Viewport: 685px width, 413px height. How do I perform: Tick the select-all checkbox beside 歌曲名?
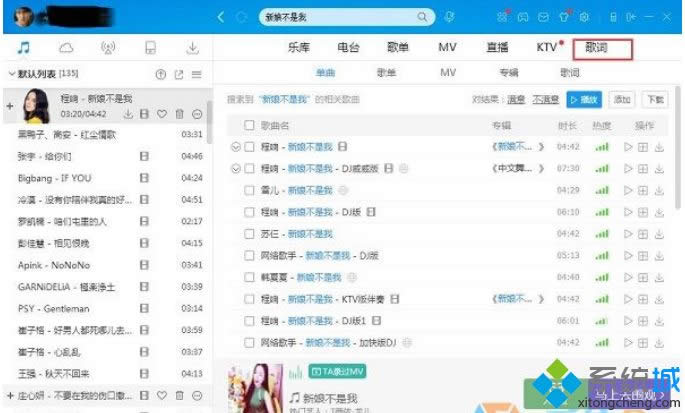tap(249, 125)
